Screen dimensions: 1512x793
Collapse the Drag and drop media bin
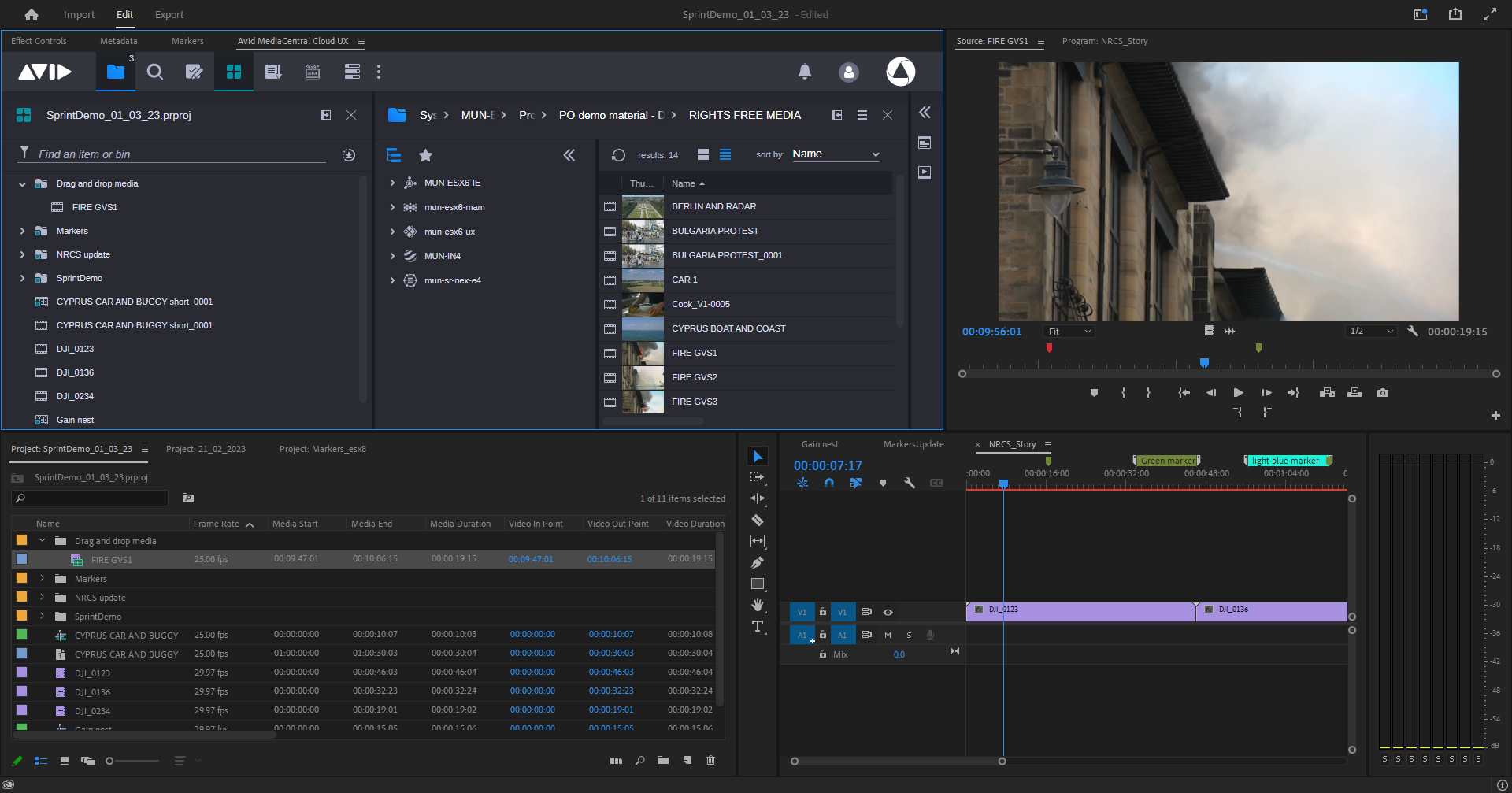pyautogui.click(x=22, y=183)
